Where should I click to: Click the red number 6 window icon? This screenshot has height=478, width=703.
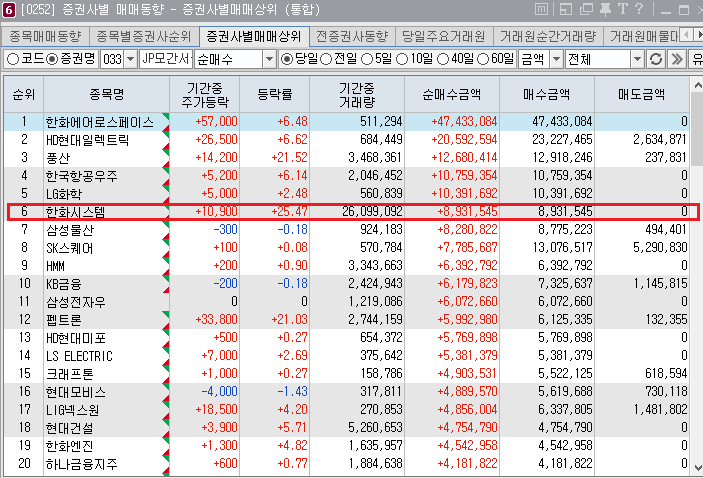tap(9, 9)
